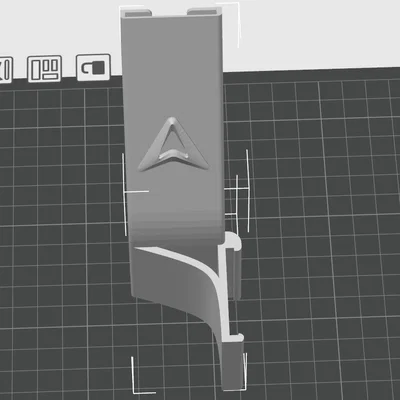Toggle the plate lock icon

[93, 67]
